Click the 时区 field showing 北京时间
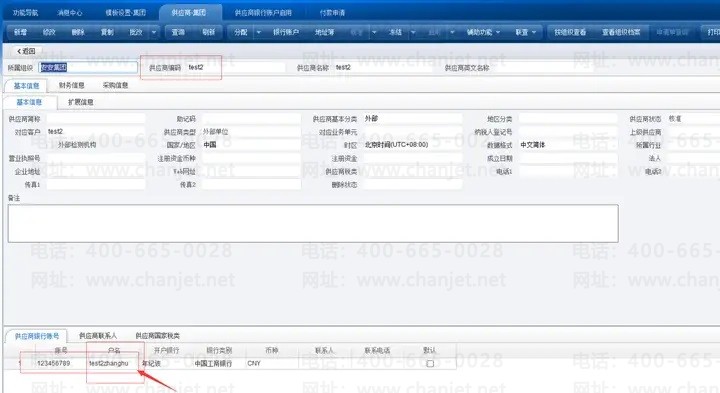This screenshot has width=720, height=393. (413, 145)
